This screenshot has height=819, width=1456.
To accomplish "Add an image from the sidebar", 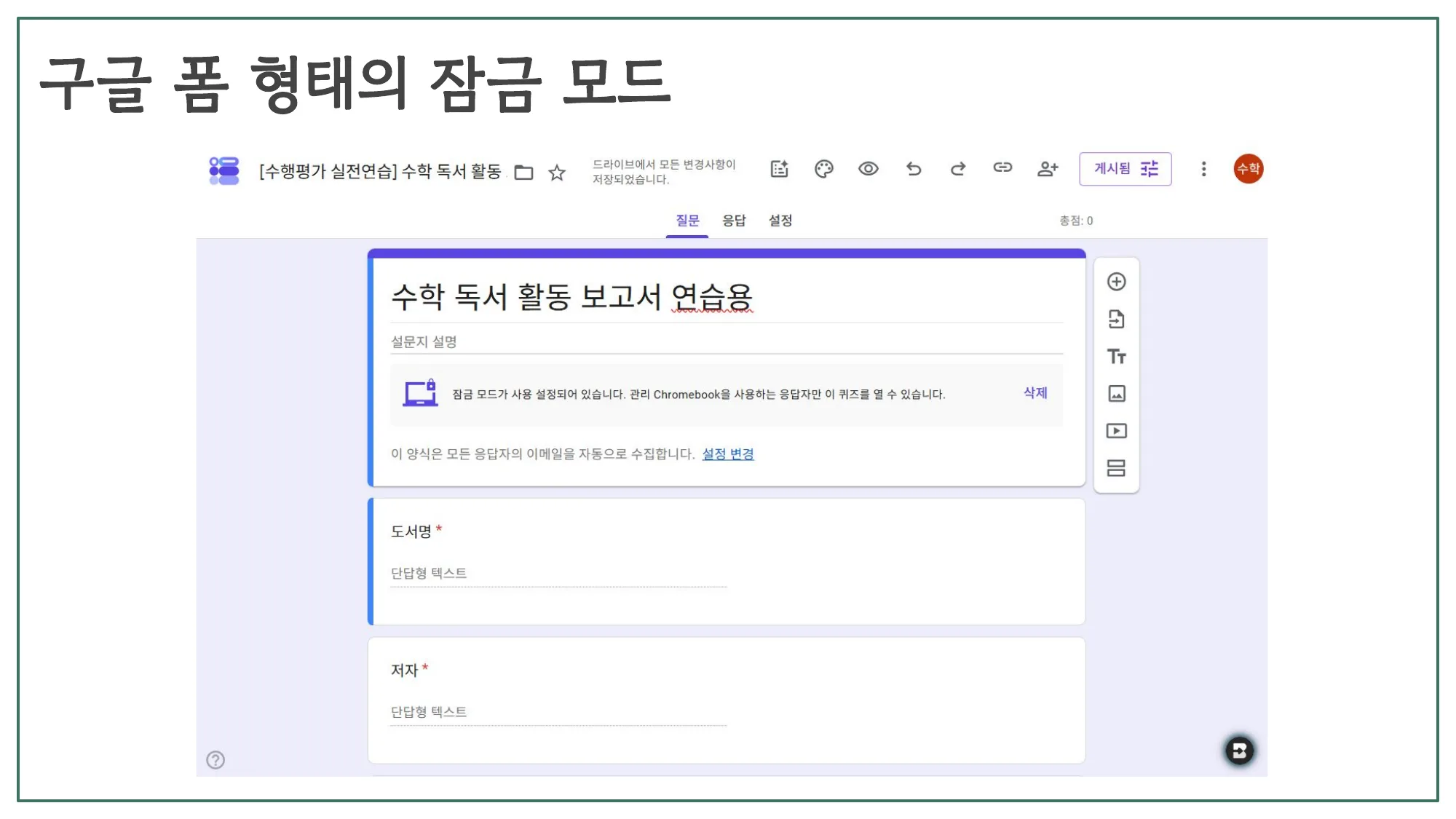I will (1116, 394).
